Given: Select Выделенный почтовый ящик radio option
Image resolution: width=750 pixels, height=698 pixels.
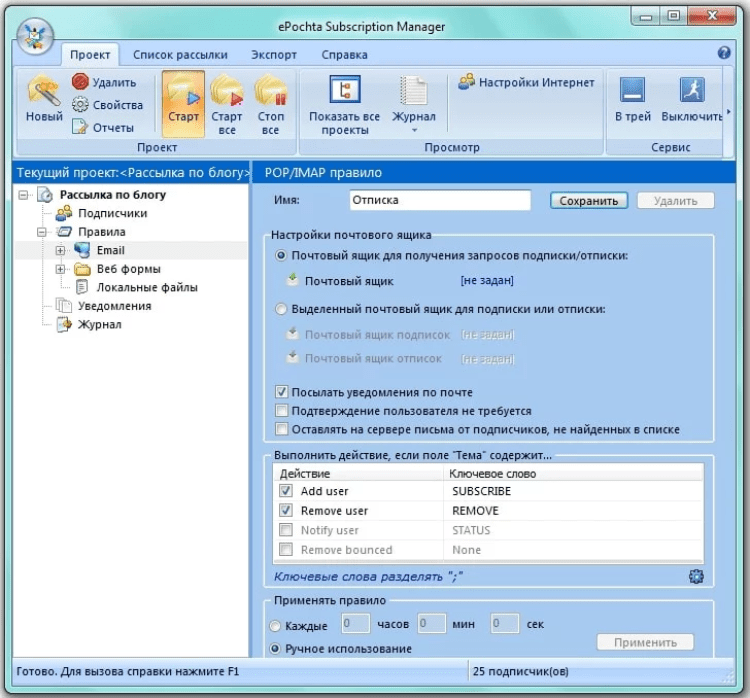Looking at the screenshot, I should pos(281,309).
